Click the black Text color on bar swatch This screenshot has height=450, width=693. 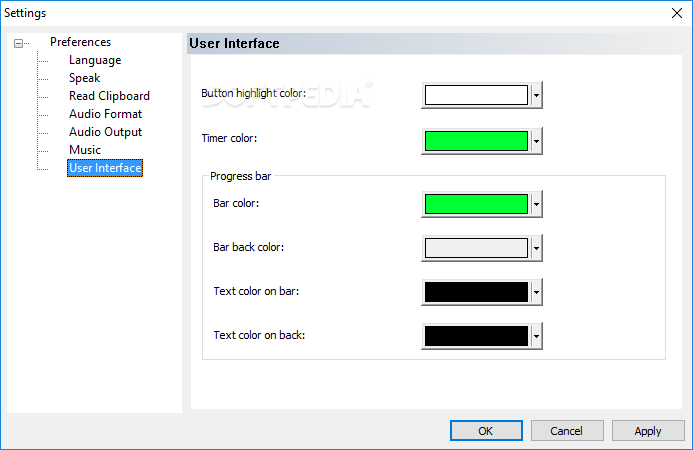(476, 292)
